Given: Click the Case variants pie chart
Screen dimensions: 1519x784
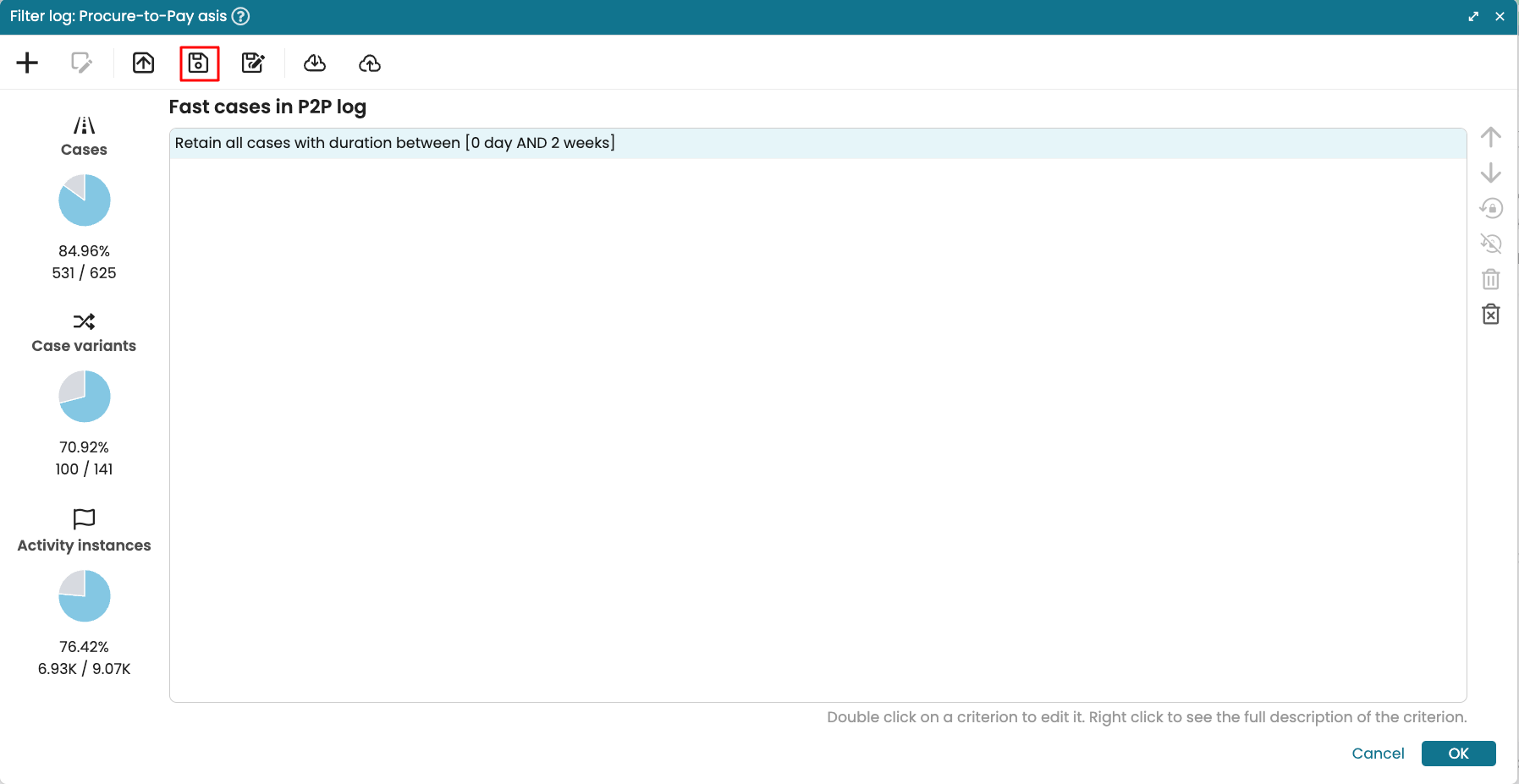Looking at the screenshot, I should tap(85, 396).
